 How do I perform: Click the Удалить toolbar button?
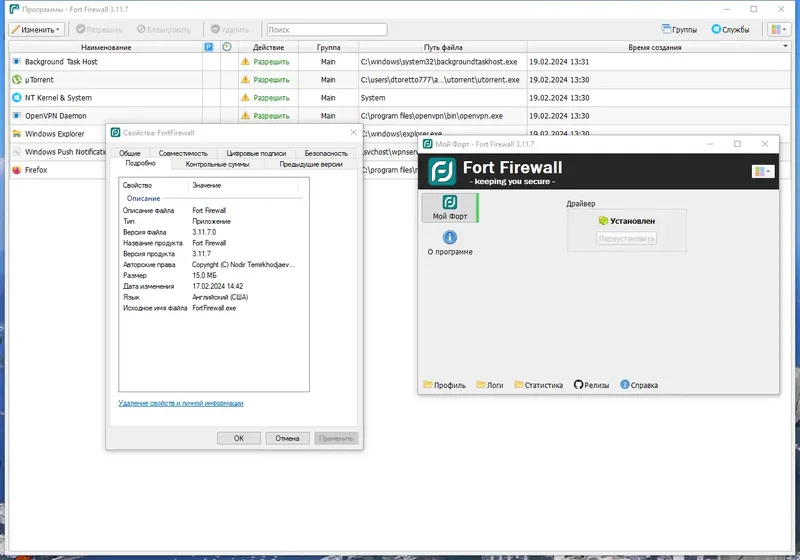(230, 30)
